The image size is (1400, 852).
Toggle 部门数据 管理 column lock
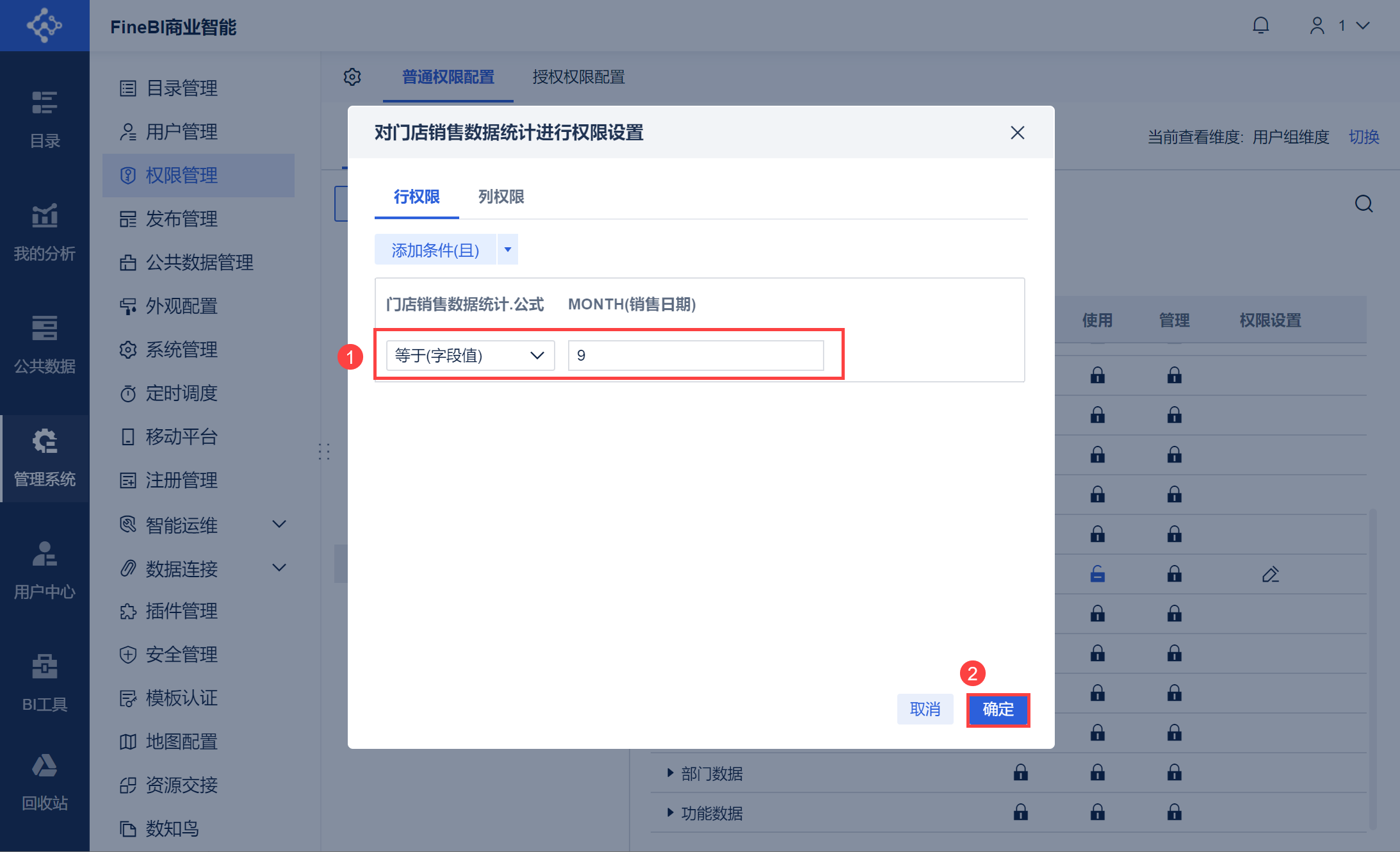1175,773
